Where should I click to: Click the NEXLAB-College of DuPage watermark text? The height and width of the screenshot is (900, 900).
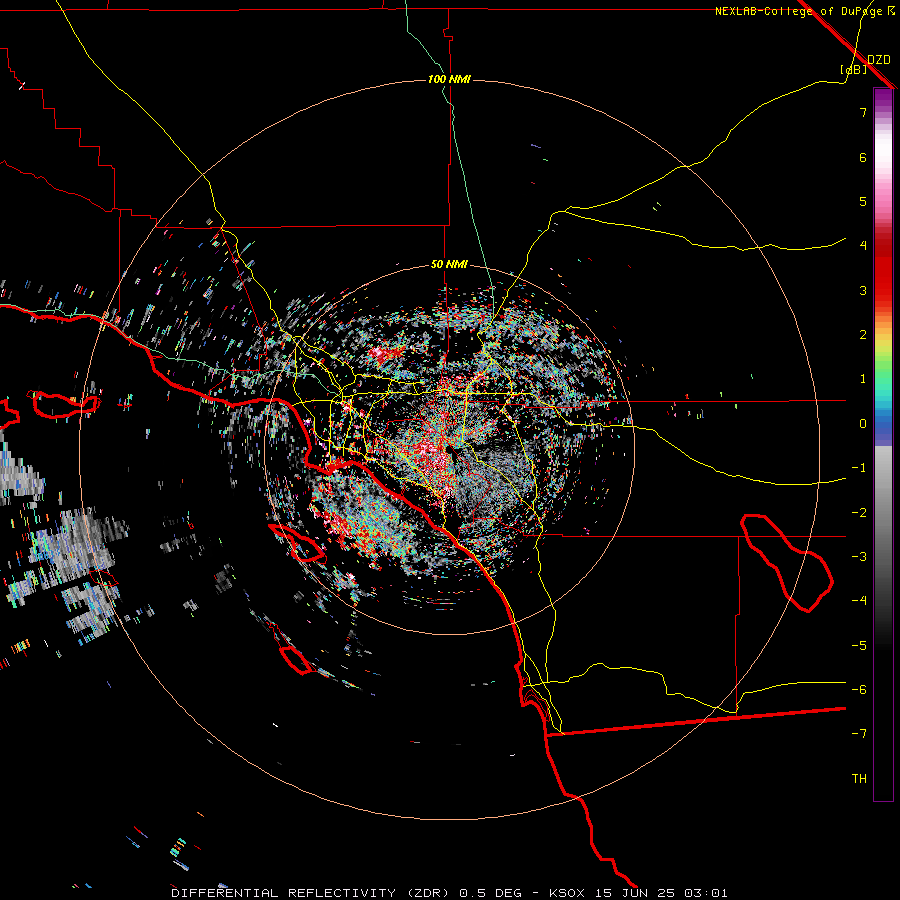pyautogui.click(x=804, y=11)
